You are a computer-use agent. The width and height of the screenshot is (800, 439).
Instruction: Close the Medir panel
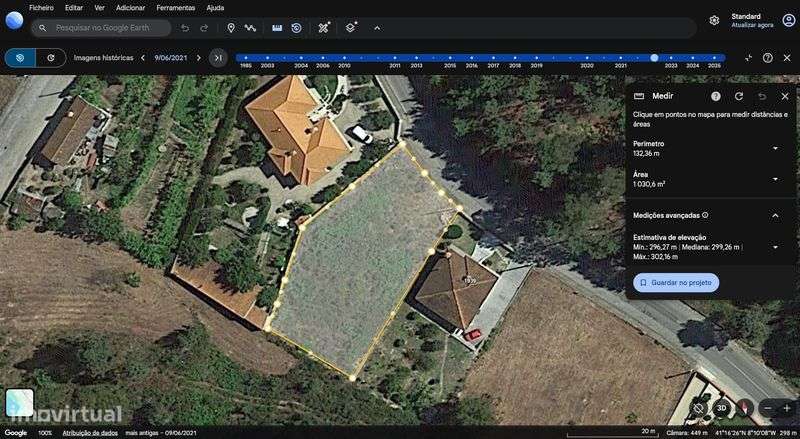pos(785,96)
